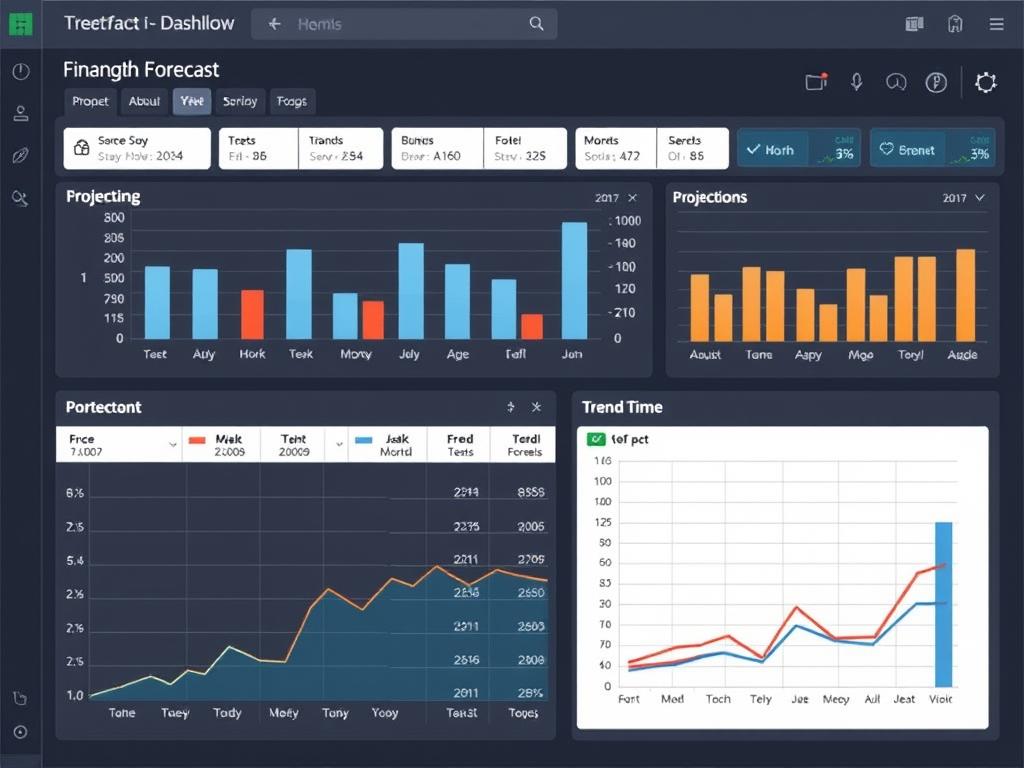The width and height of the screenshot is (1024, 768).
Task: Open the Fogs tab link
Action: tap(292, 101)
